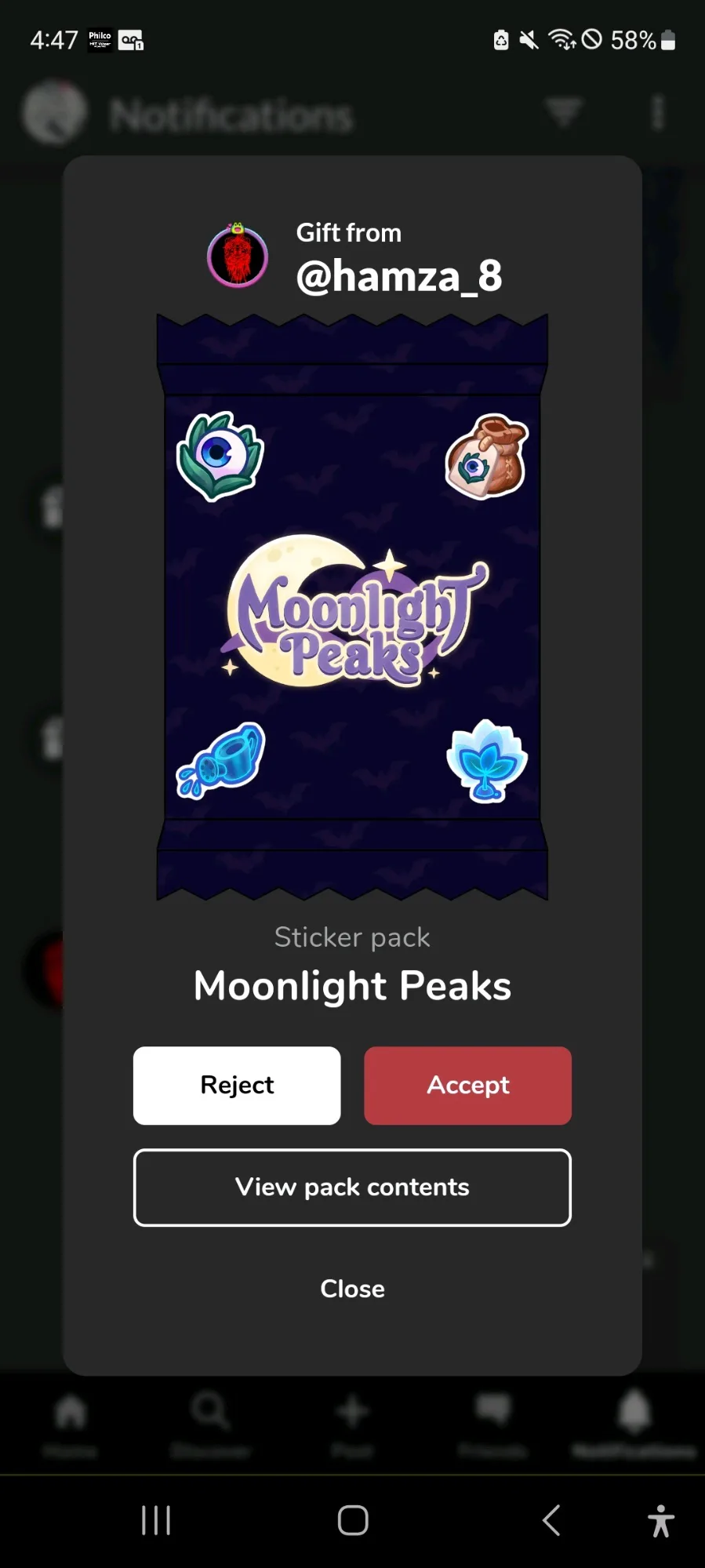Image resolution: width=705 pixels, height=1568 pixels.
Task: Open the three-dot overflow menu
Action: pyautogui.click(x=658, y=112)
